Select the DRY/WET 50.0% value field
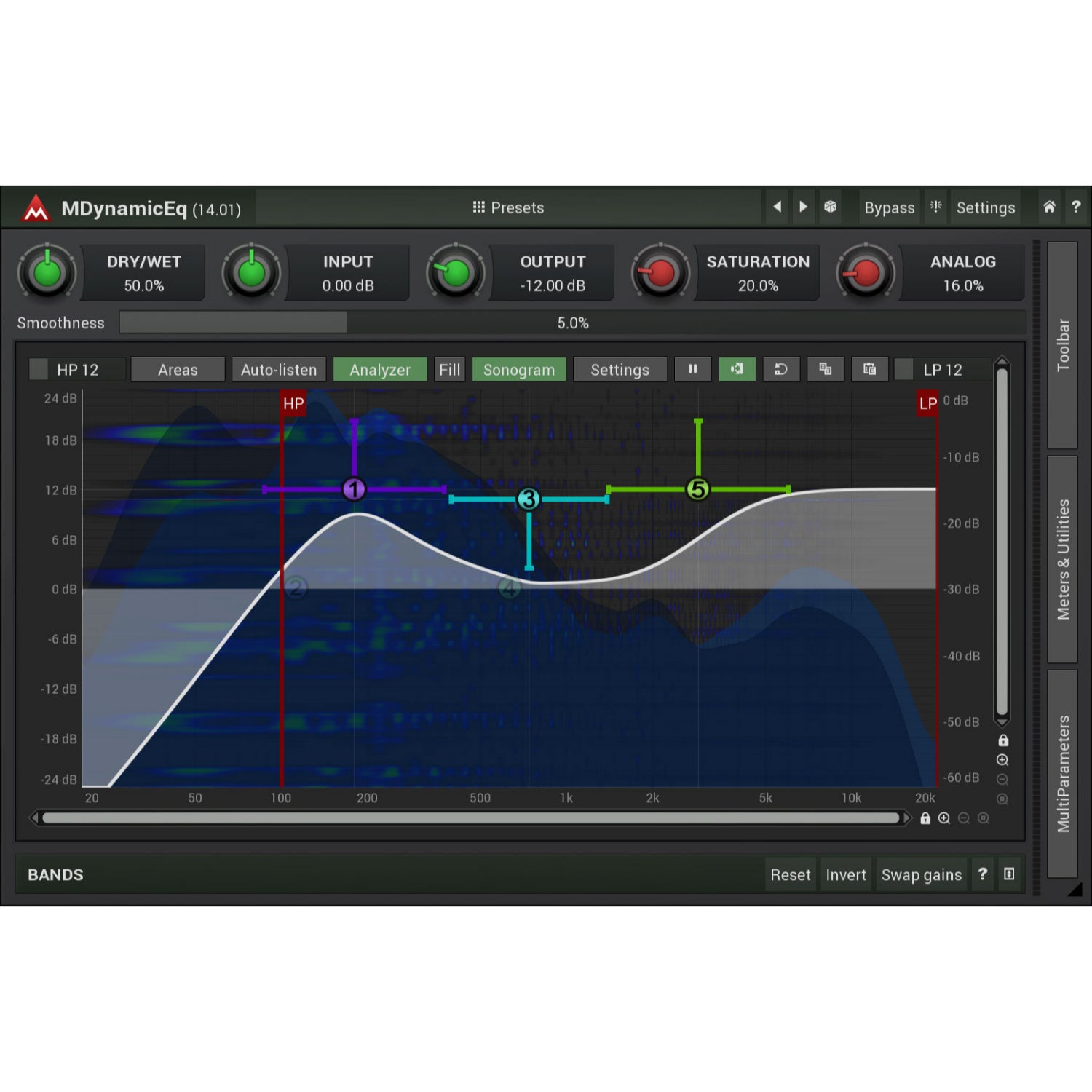This screenshot has height=1092, width=1092. coord(143,285)
